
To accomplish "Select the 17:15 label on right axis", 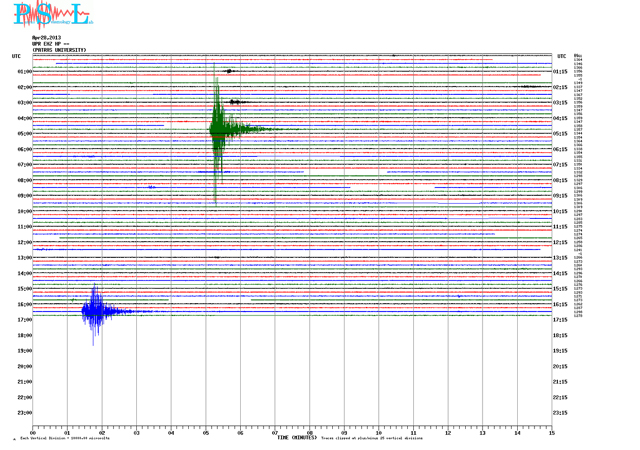I will point(561,320).
